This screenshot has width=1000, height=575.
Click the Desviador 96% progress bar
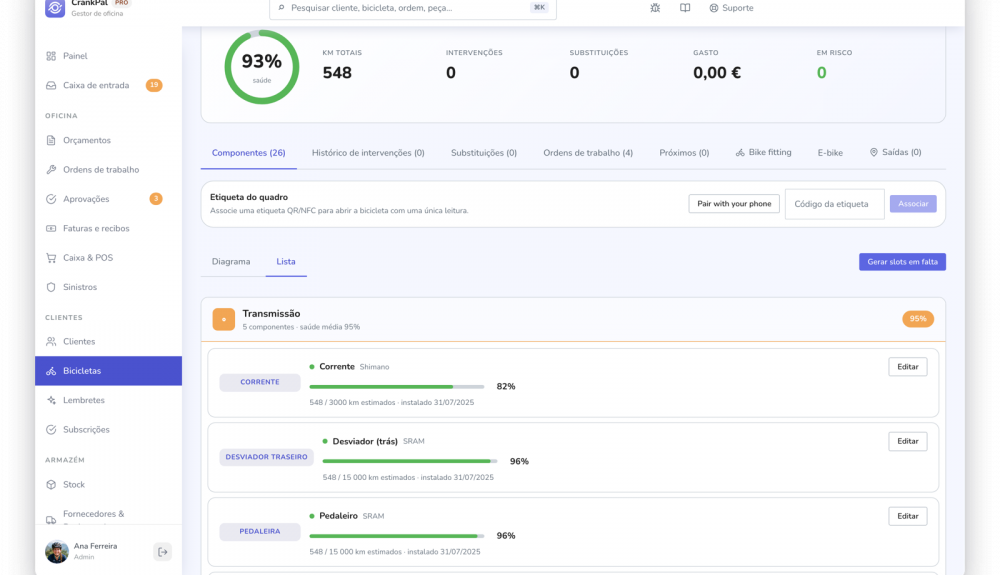coord(410,462)
